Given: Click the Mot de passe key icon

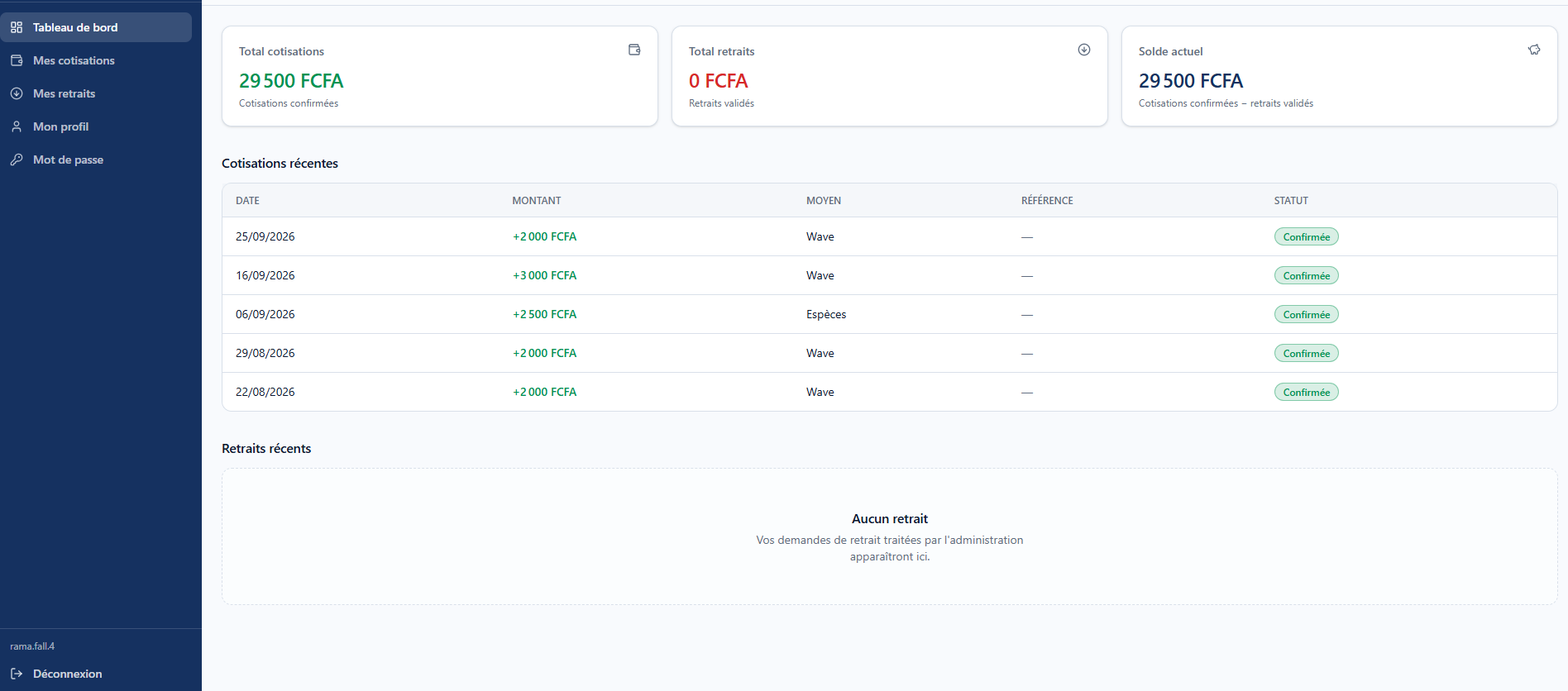Looking at the screenshot, I should (x=17, y=160).
